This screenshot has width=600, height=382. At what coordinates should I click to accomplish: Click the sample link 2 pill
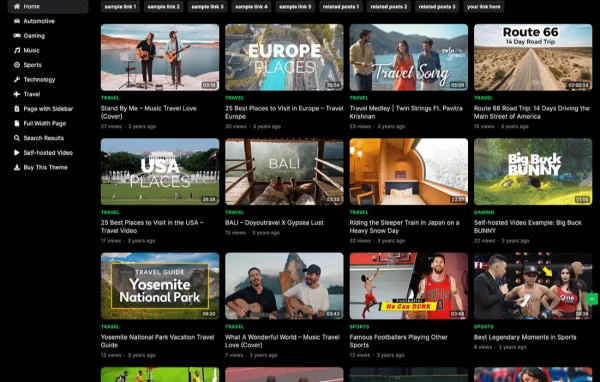pyautogui.click(x=164, y=7)
